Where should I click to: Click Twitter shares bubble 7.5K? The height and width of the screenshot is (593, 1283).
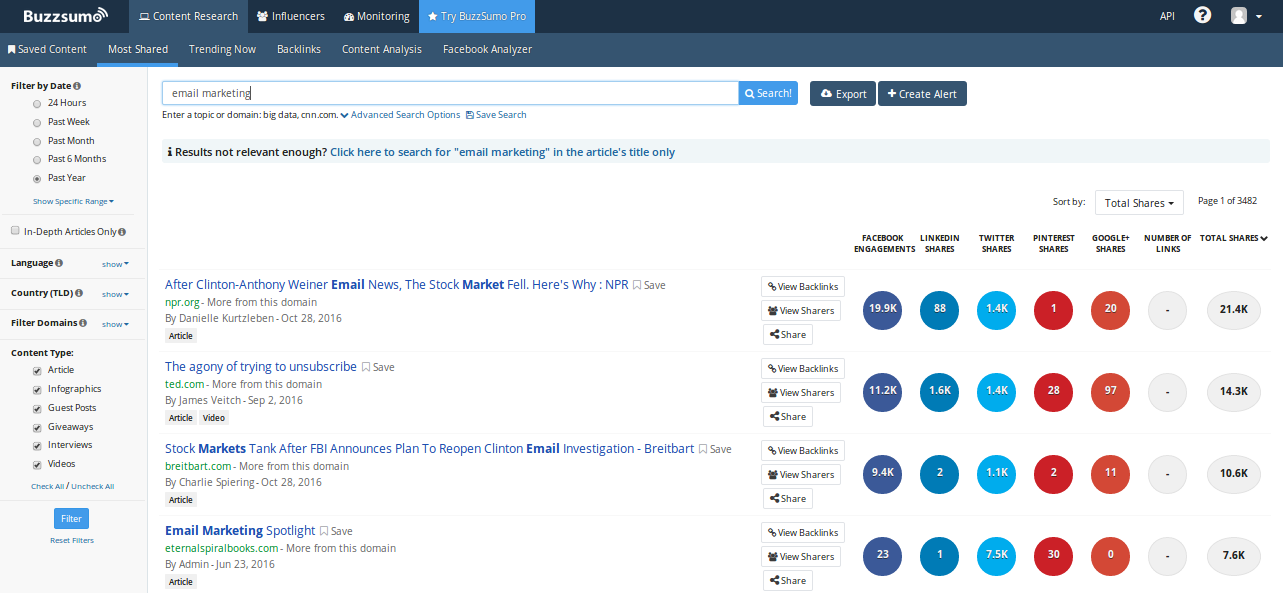996,556
